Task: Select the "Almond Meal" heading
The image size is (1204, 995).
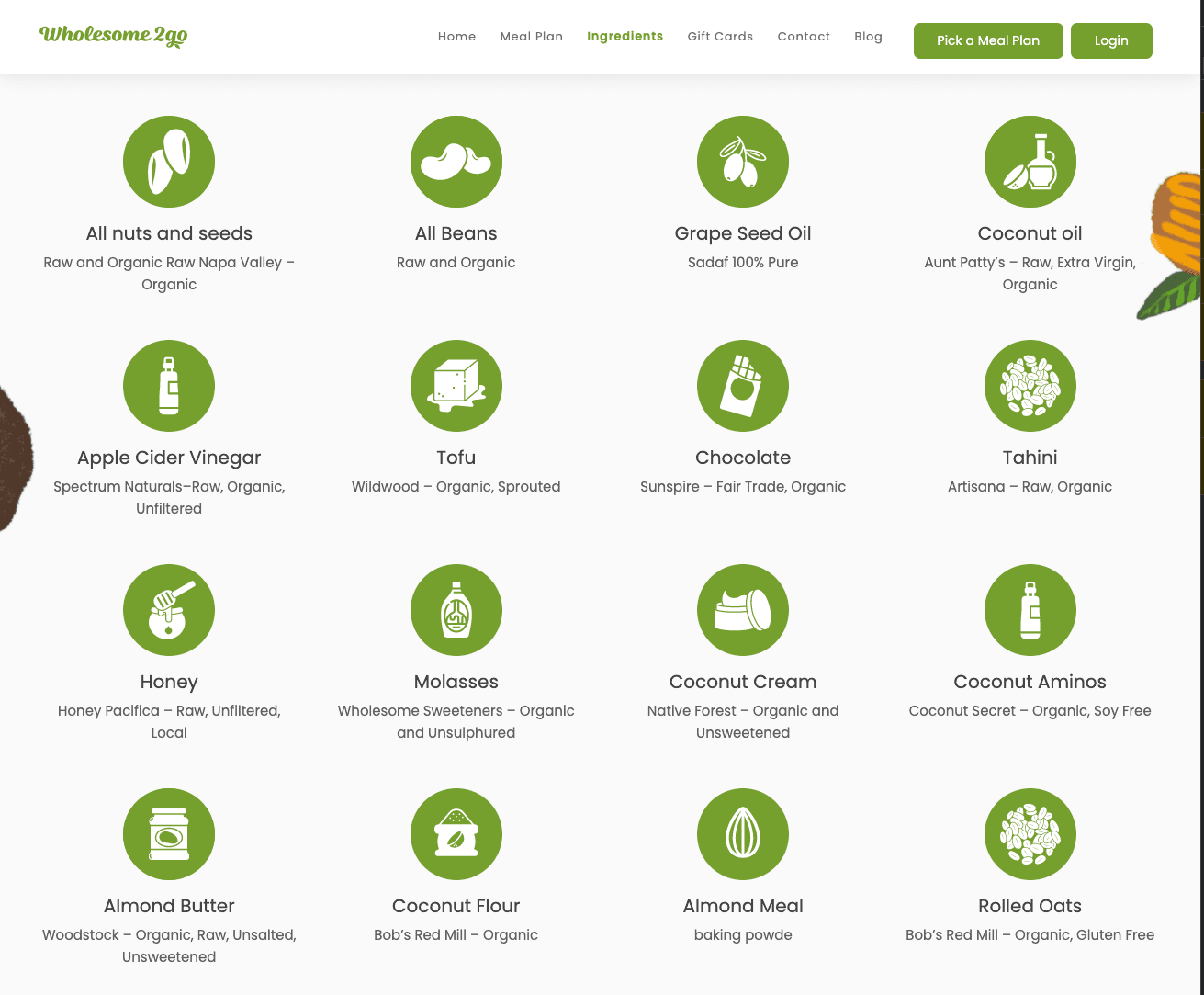Action: tap(743, 906)
